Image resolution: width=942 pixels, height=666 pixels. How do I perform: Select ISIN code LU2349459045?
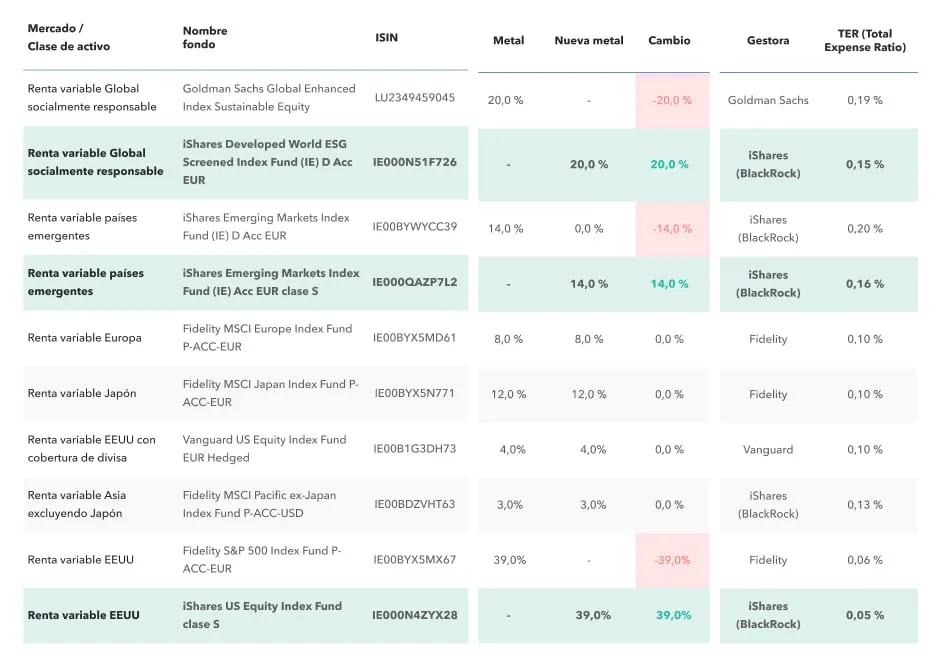[414, 98]
